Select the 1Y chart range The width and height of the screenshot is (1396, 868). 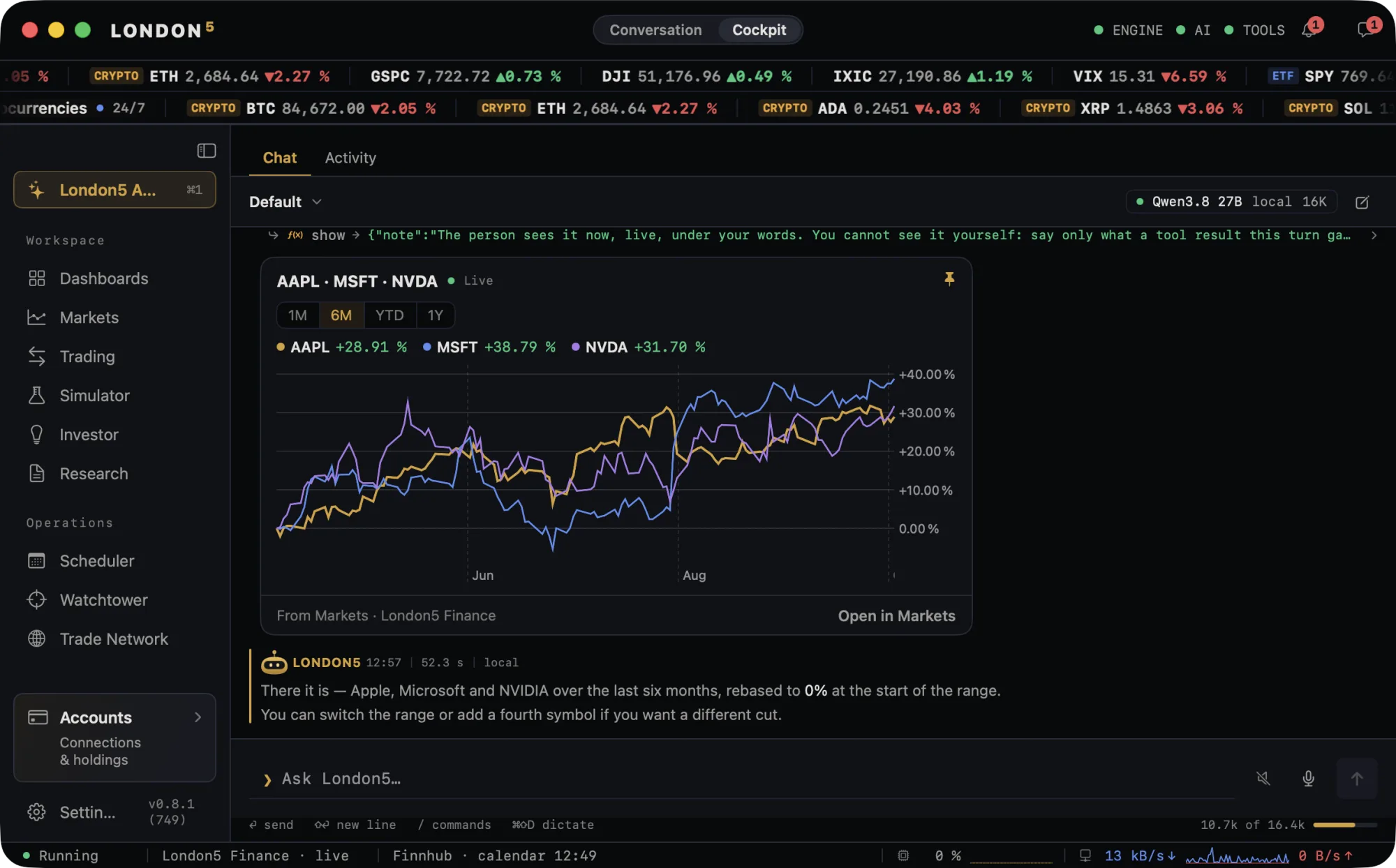coord(436,315)
